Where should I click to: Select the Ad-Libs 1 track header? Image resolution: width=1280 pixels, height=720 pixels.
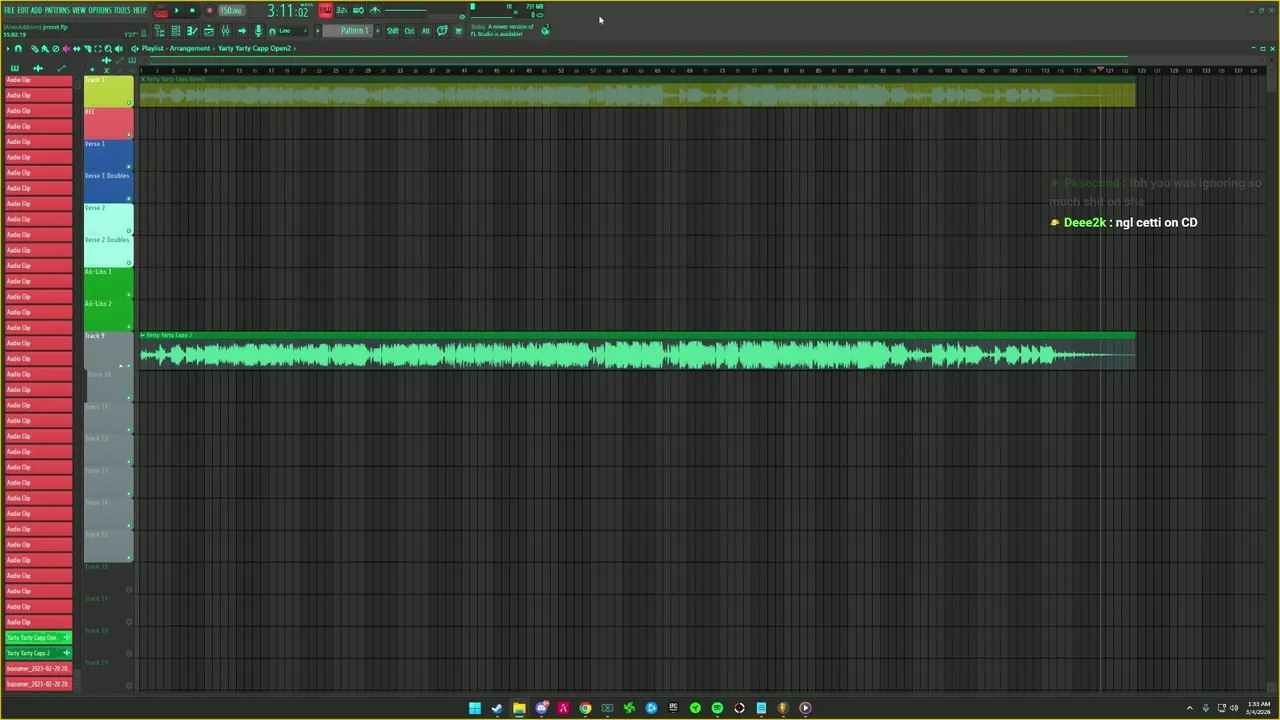(x=108, y=283)
